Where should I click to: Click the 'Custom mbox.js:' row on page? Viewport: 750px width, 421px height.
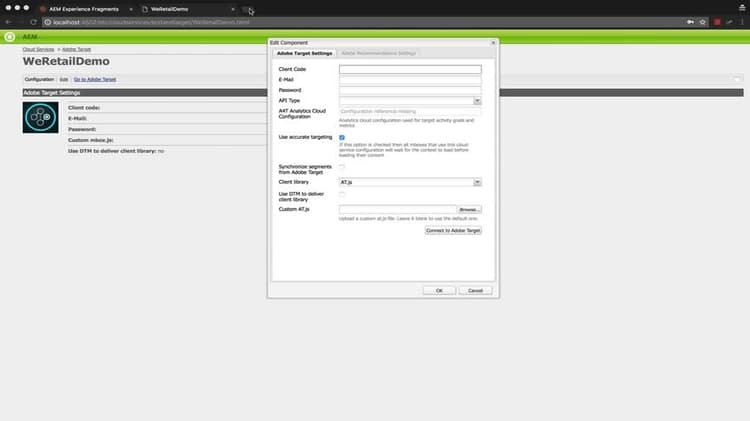167,140
